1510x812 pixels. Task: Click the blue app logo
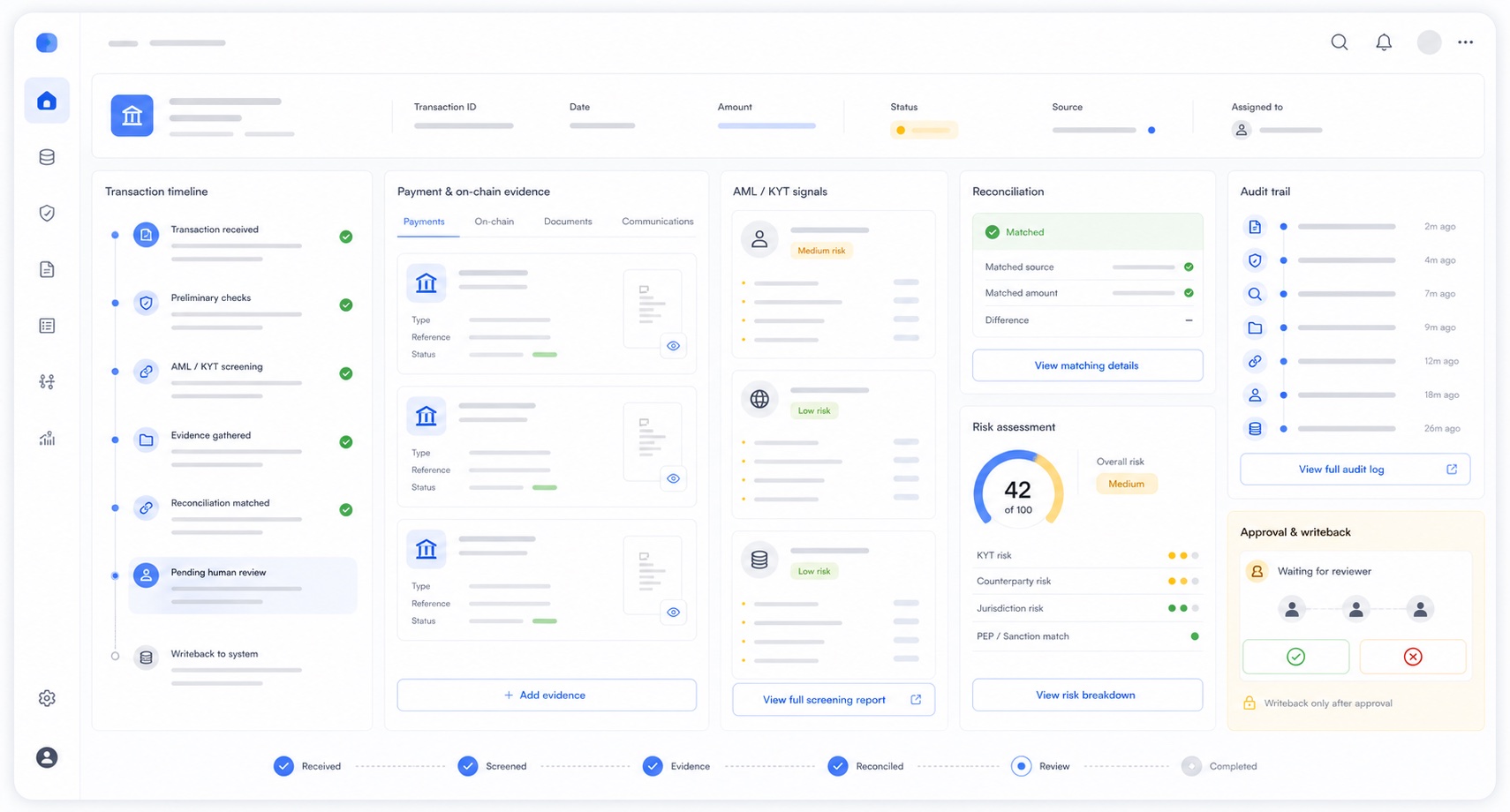[x=47, y=42]
